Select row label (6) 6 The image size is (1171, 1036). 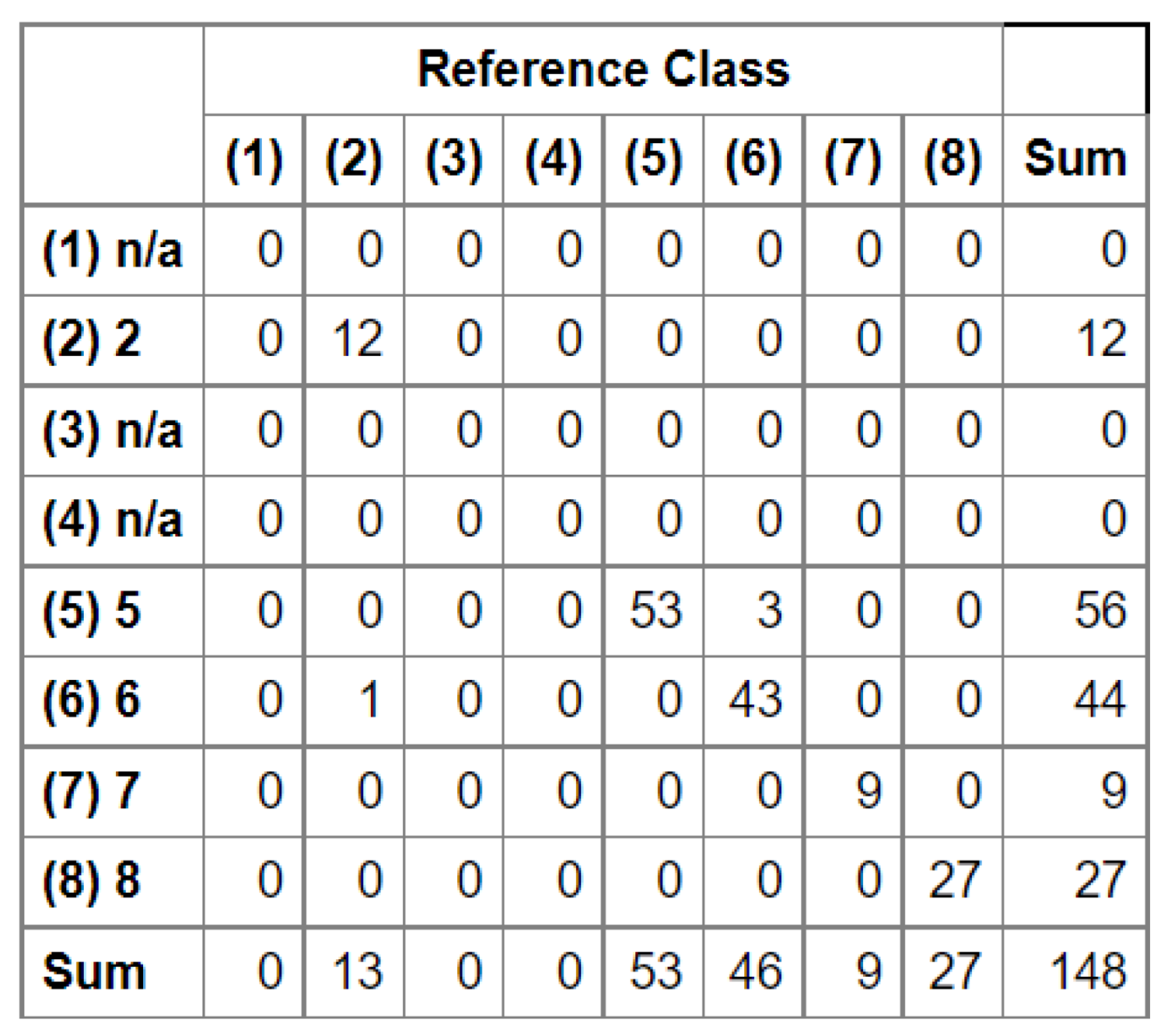point(92,700)
